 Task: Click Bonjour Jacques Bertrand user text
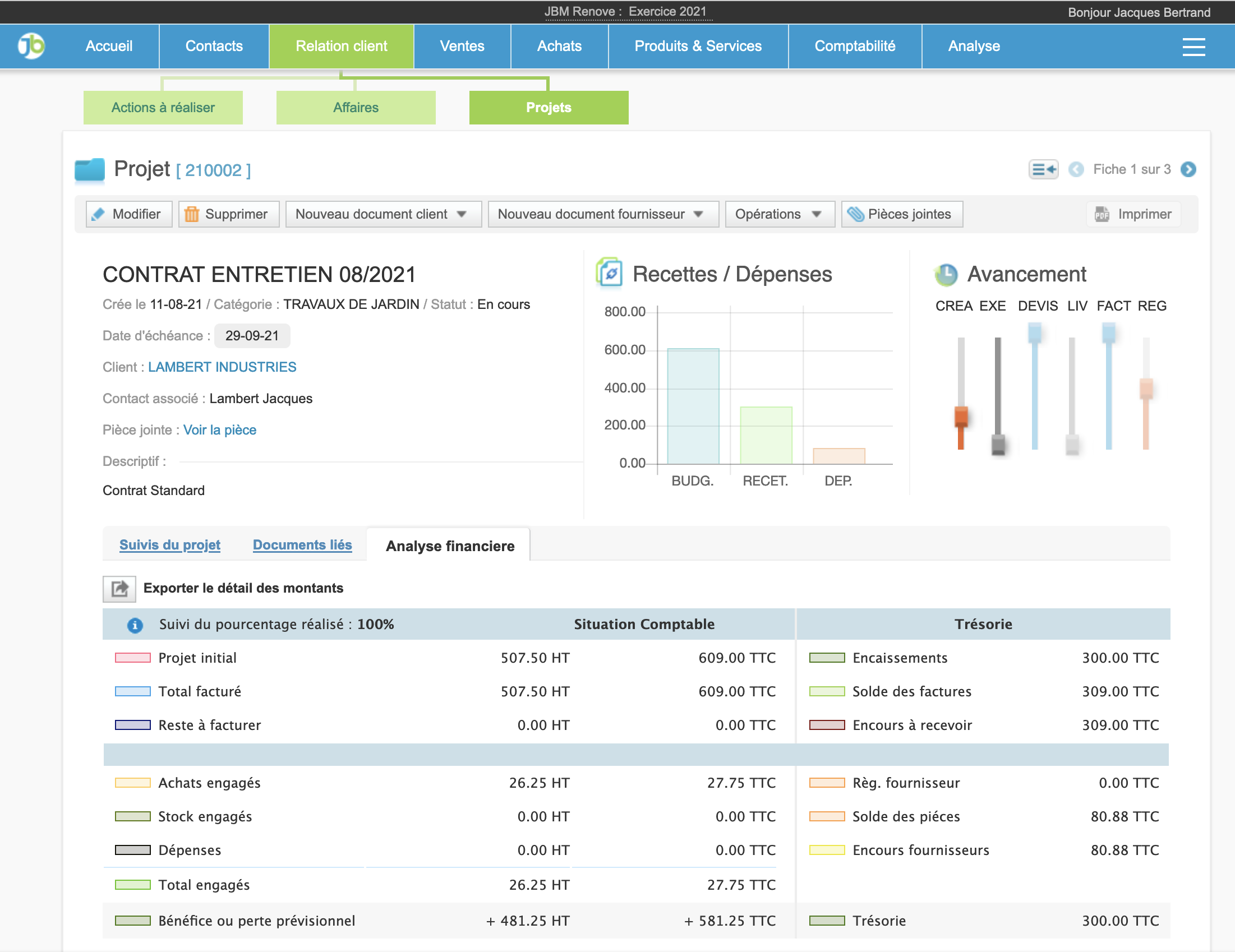click(1139, 12)
